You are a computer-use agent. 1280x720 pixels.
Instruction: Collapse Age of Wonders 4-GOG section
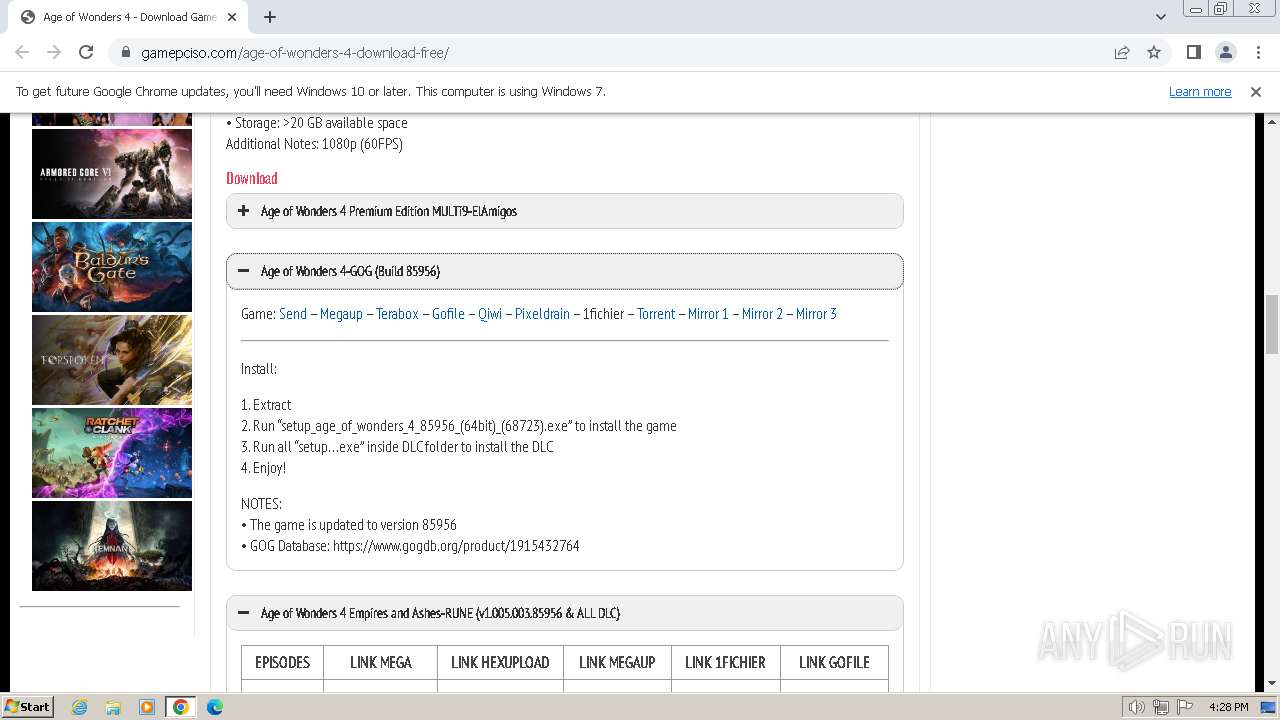coord(565,271)
